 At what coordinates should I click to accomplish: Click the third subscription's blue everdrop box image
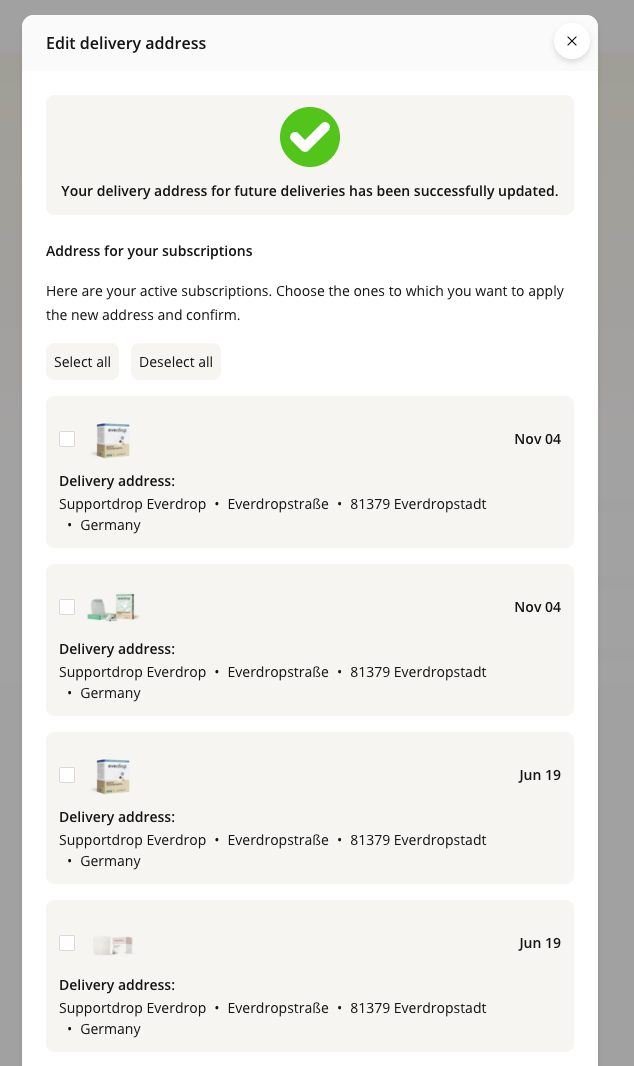click(x=113, y=775)
